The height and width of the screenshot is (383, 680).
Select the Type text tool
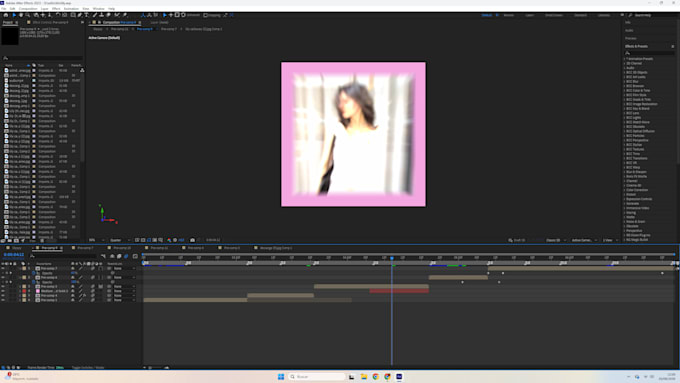tap(86, 15)
